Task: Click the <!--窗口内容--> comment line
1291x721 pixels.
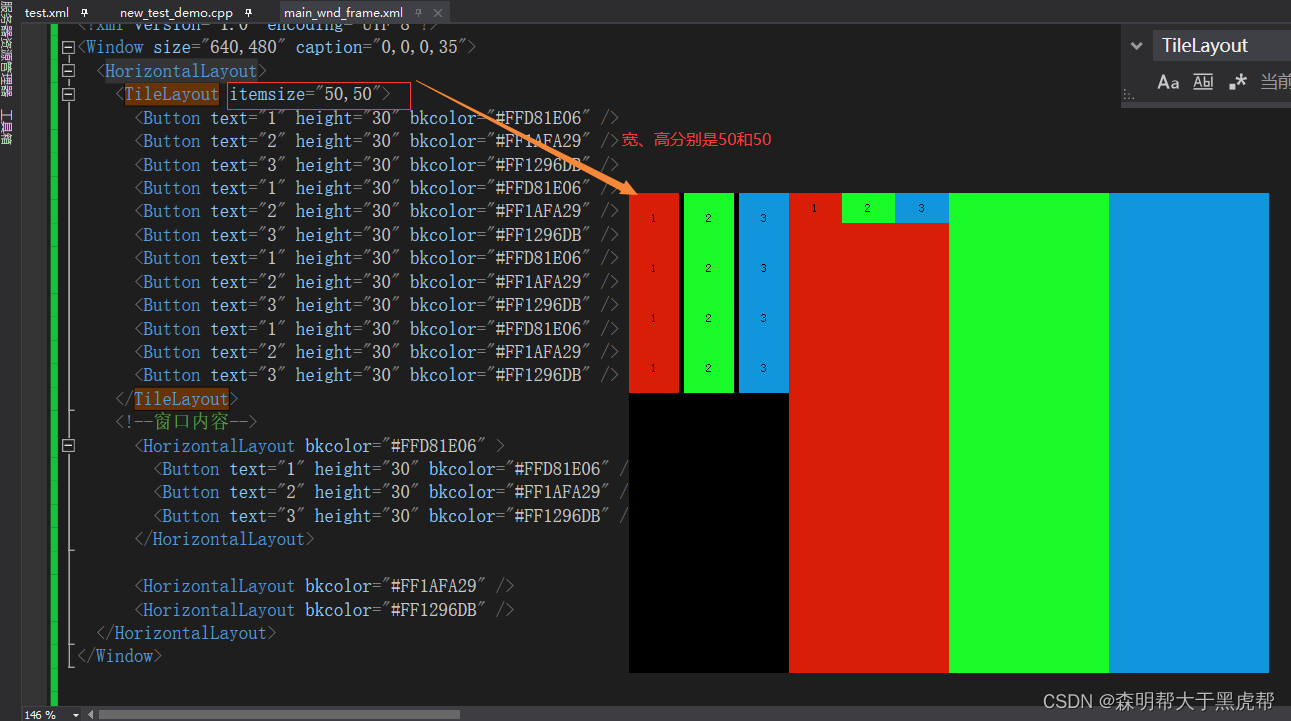Action: point(186,422)
